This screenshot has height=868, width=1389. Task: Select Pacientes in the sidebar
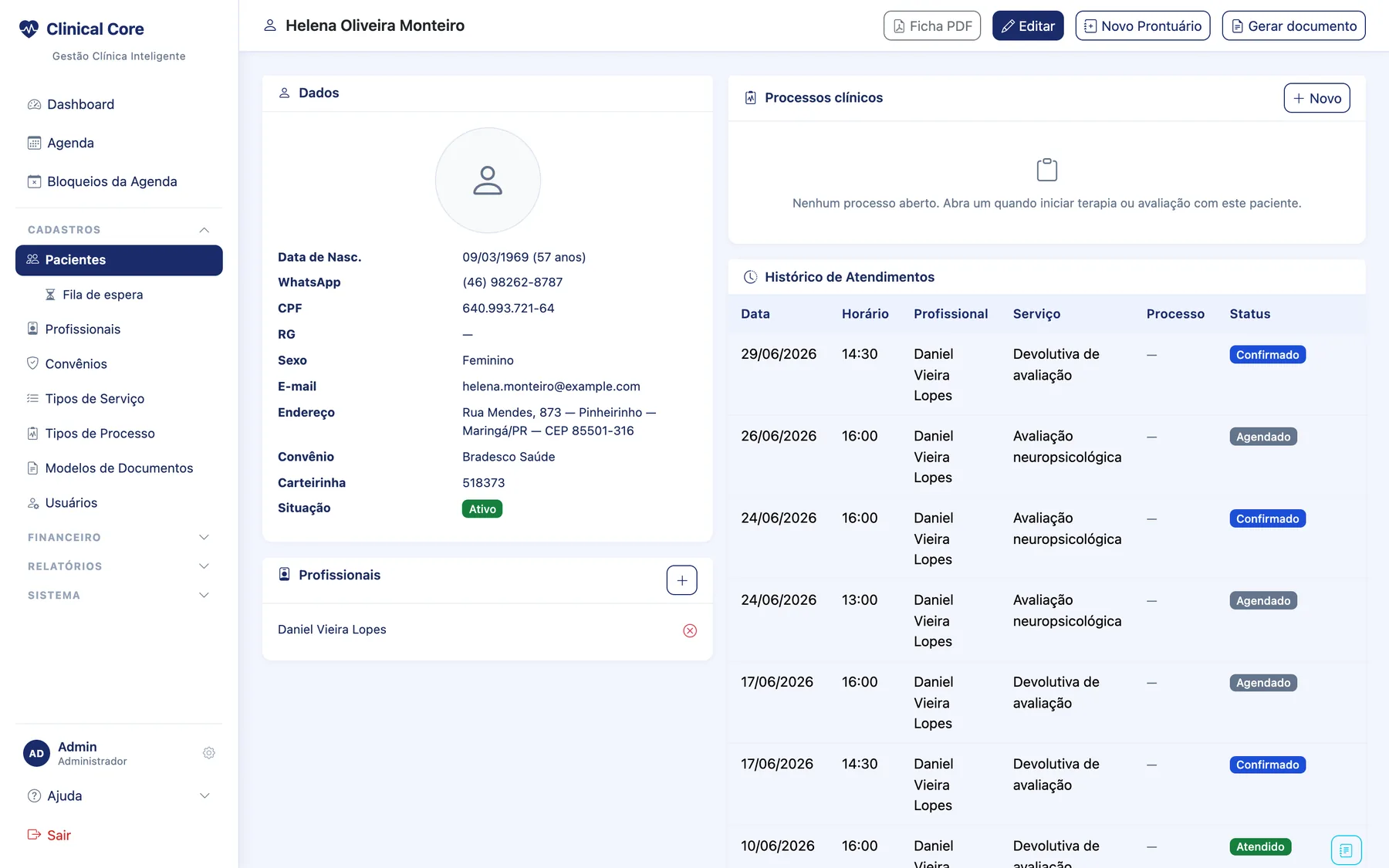point(119,260)
